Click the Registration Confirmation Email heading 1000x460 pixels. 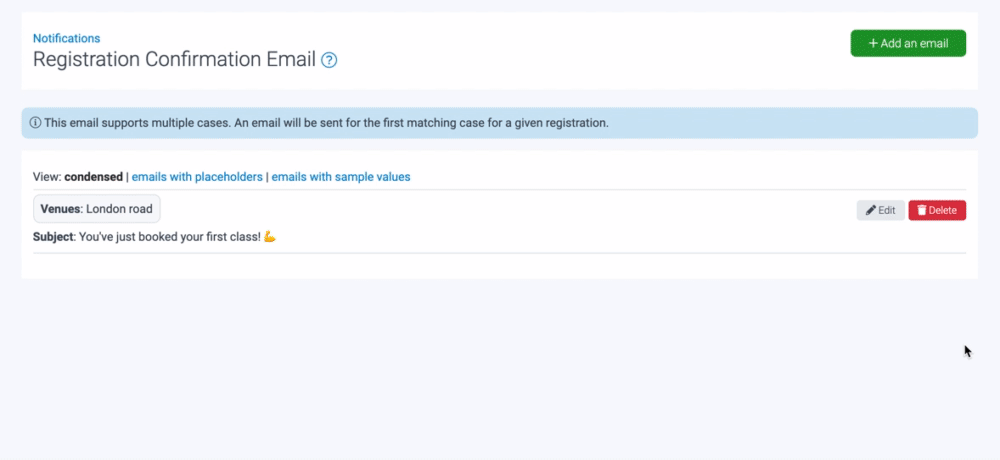point(174,59)
